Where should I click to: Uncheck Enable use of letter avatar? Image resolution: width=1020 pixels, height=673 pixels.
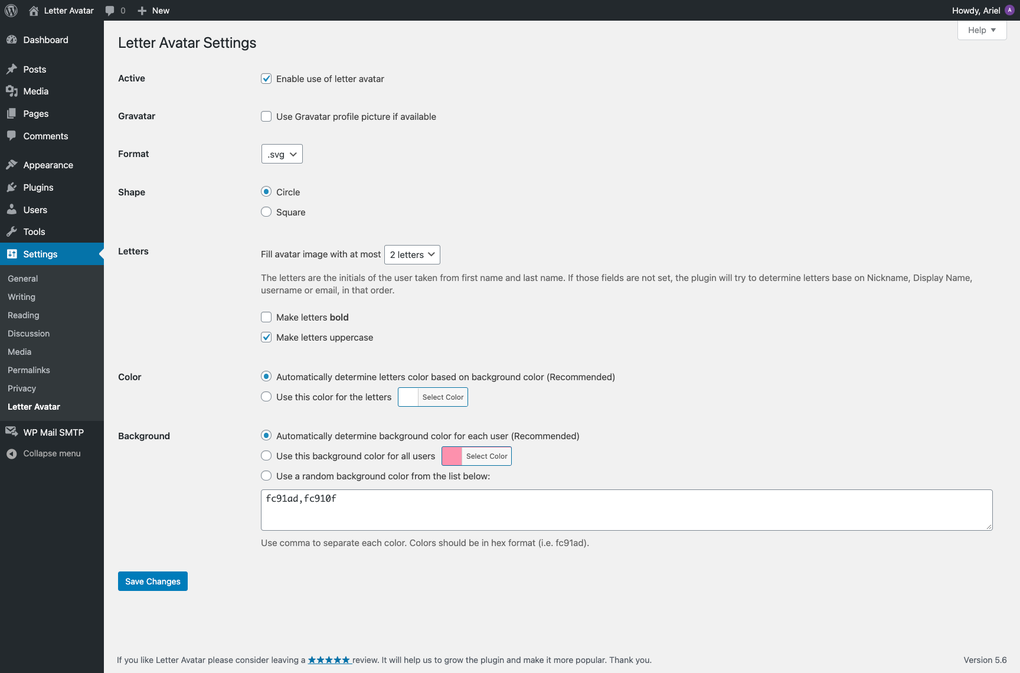pyautogui.click(x=266, y=78)
